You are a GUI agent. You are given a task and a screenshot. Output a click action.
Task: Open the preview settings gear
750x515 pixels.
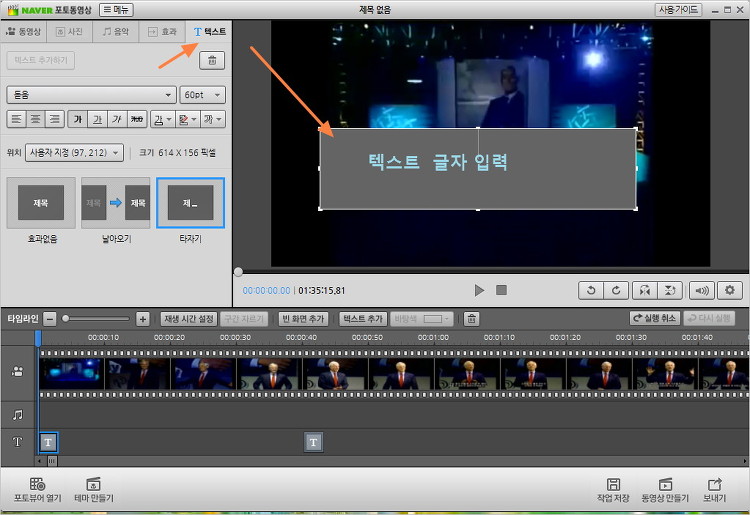(729, 290)
